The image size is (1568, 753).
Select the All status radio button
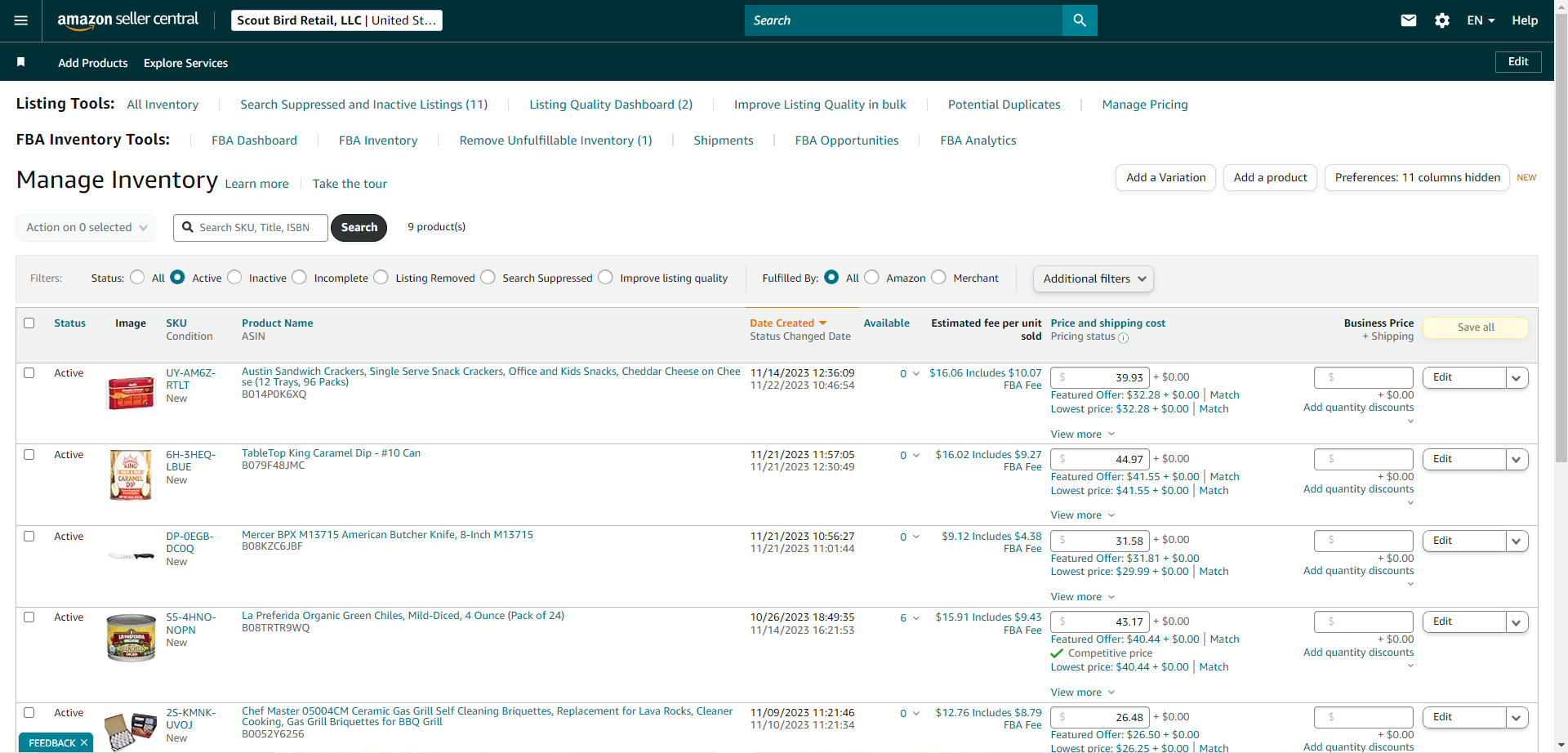[137, 277]
